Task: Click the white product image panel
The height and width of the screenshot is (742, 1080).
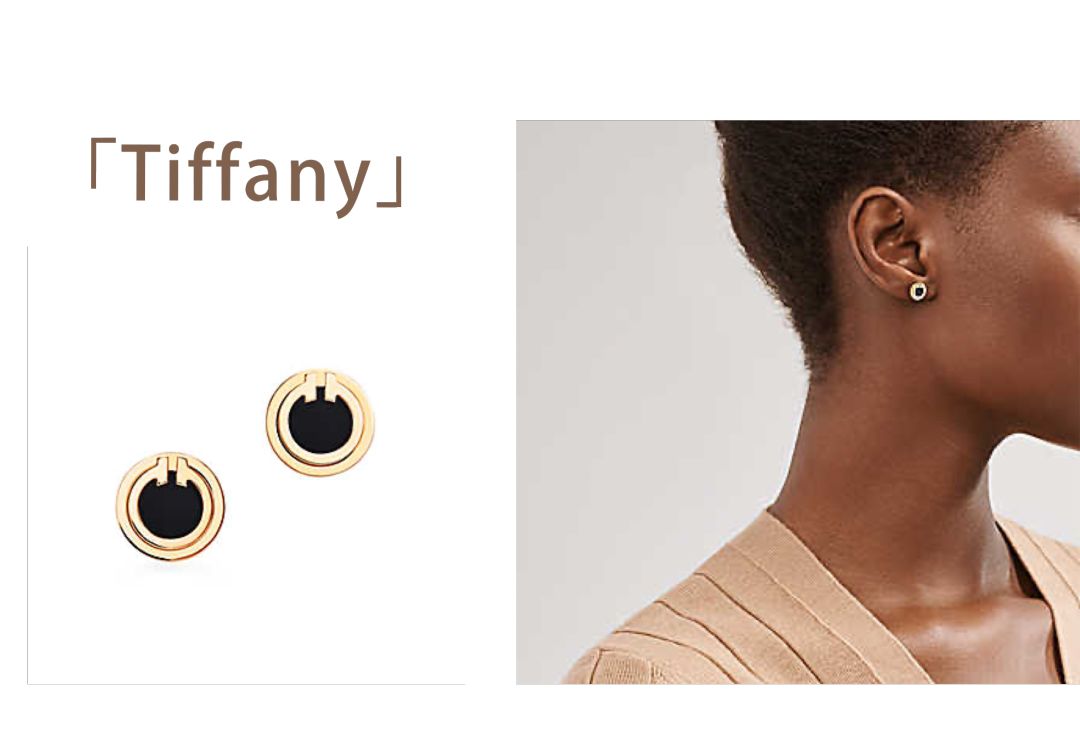Action: point(247,465)
